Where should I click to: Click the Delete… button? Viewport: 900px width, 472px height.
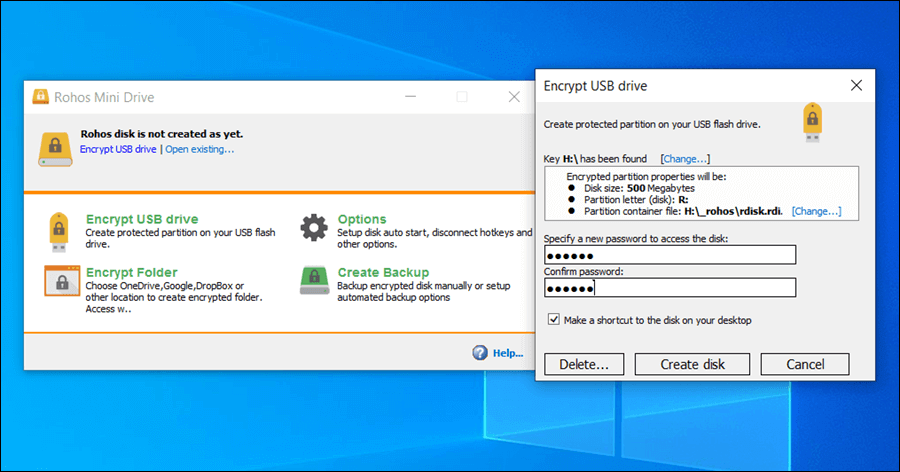(584, 364)
